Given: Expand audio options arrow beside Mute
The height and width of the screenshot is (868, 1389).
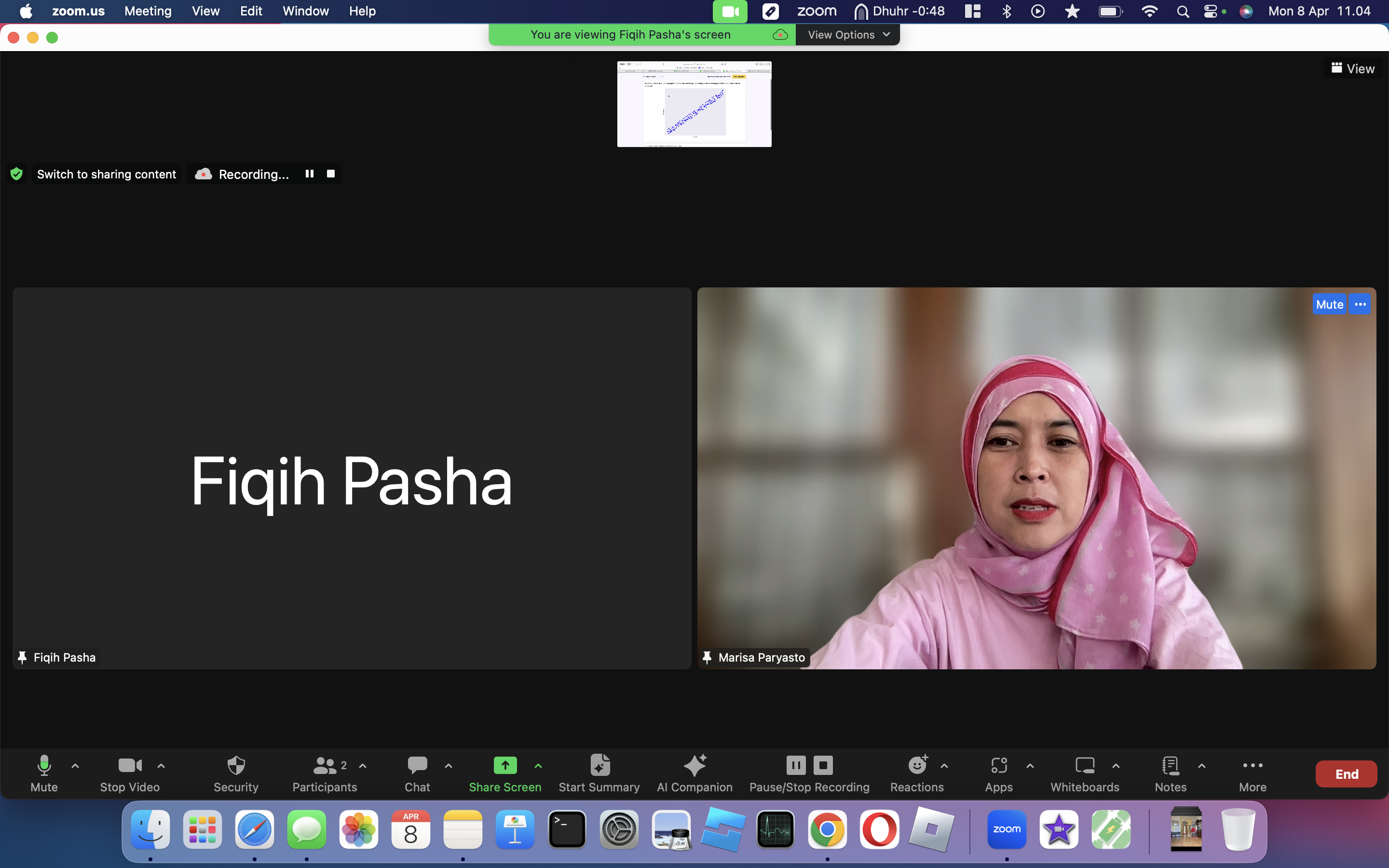Looking at the screenshot, I should (75, 766).
